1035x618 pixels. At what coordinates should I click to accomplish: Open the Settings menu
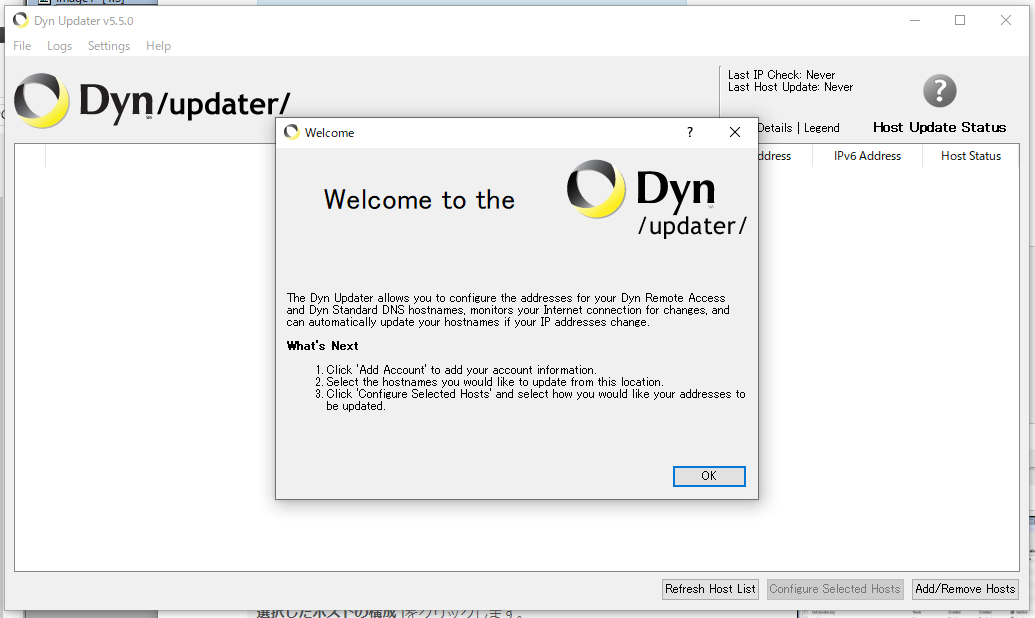click(x=109, y=46)
